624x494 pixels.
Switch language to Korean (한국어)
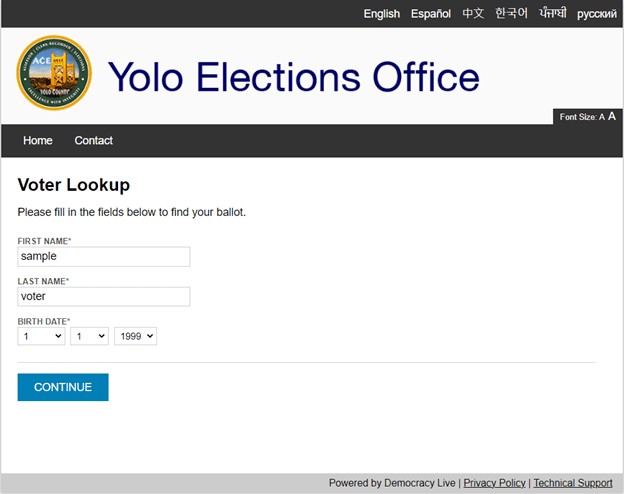[x=511, y=14]
